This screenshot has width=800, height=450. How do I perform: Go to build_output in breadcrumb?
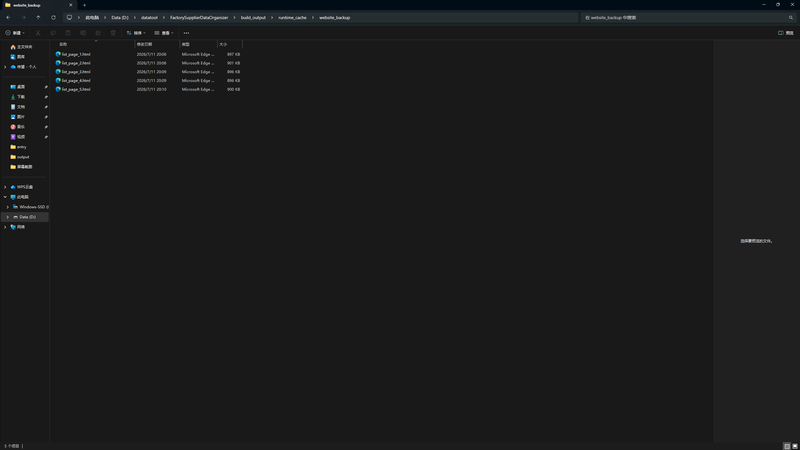[x=253, y=17]
